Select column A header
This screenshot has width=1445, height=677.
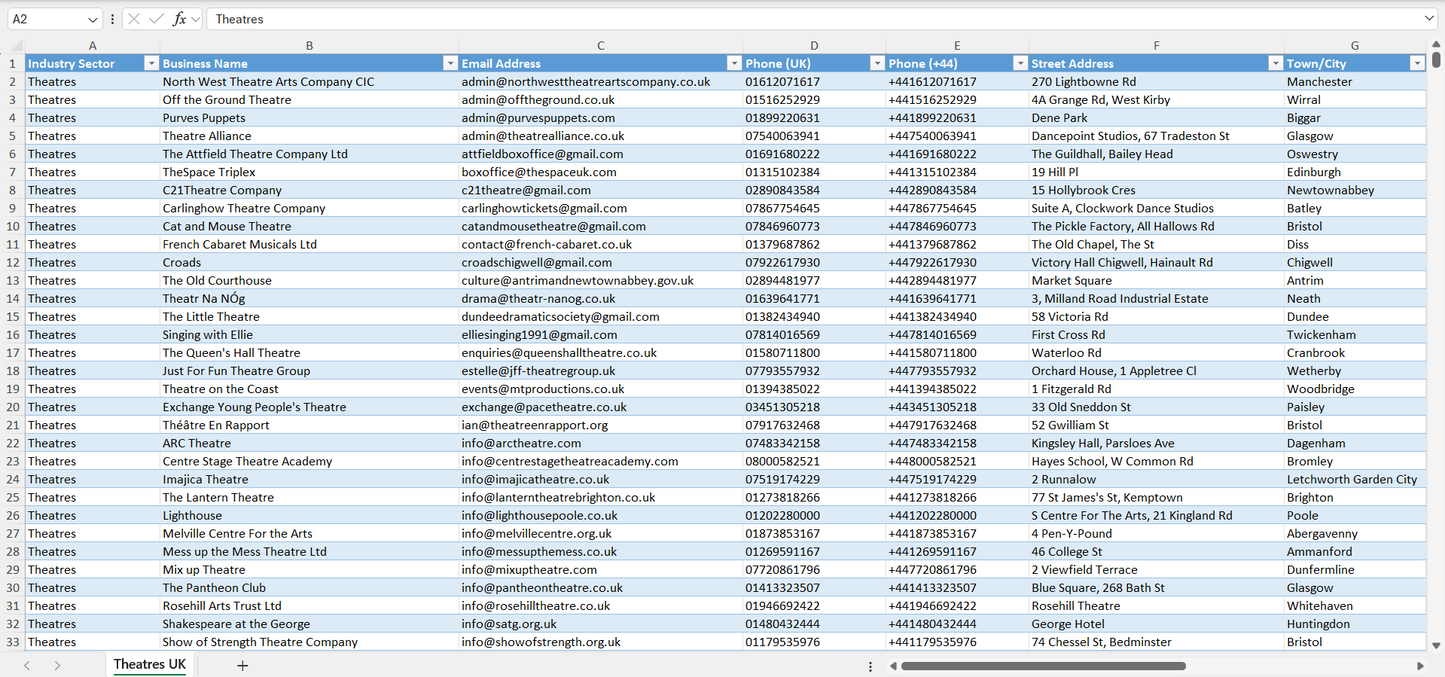(x=92, y=45)
